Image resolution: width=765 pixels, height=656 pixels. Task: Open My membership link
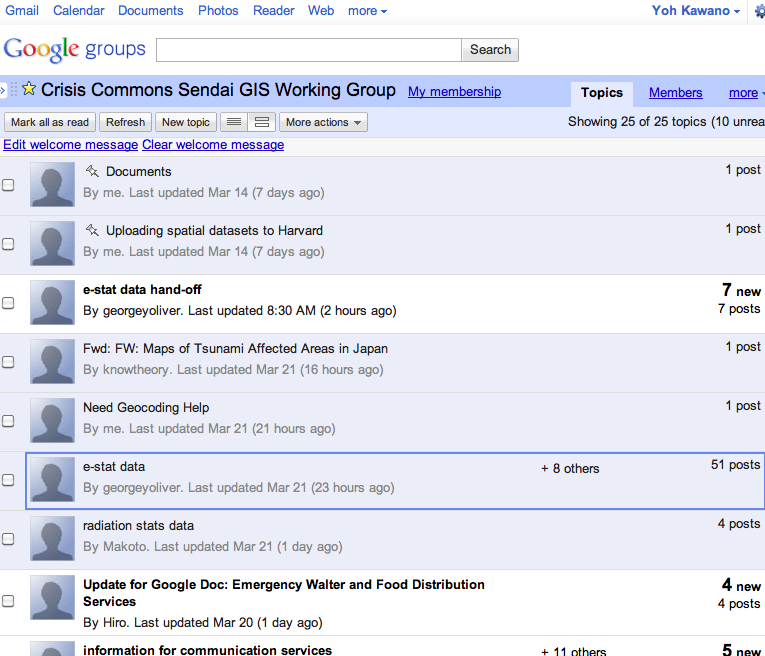[454, 92]
